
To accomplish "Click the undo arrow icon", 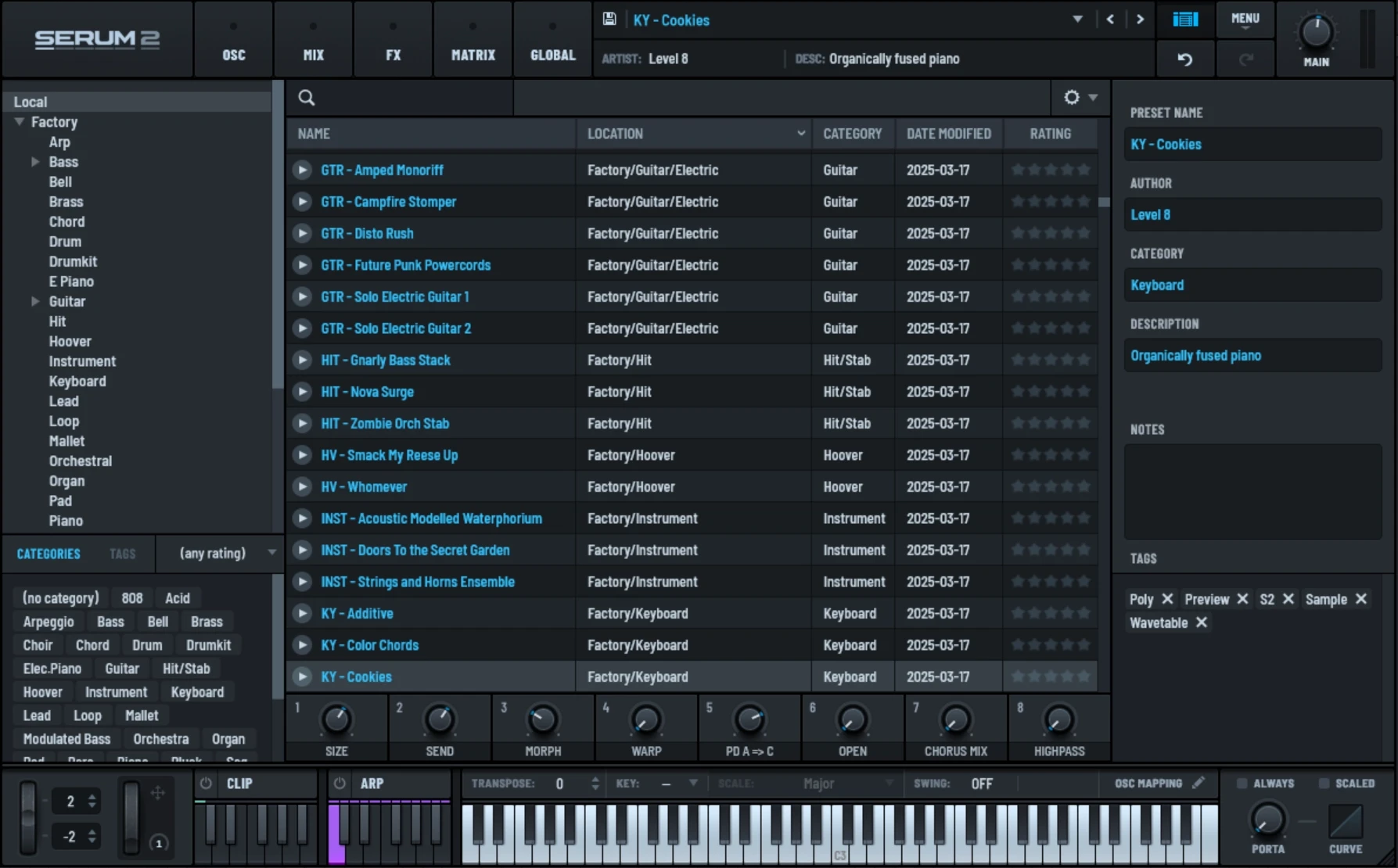I will coord(1185,59).
